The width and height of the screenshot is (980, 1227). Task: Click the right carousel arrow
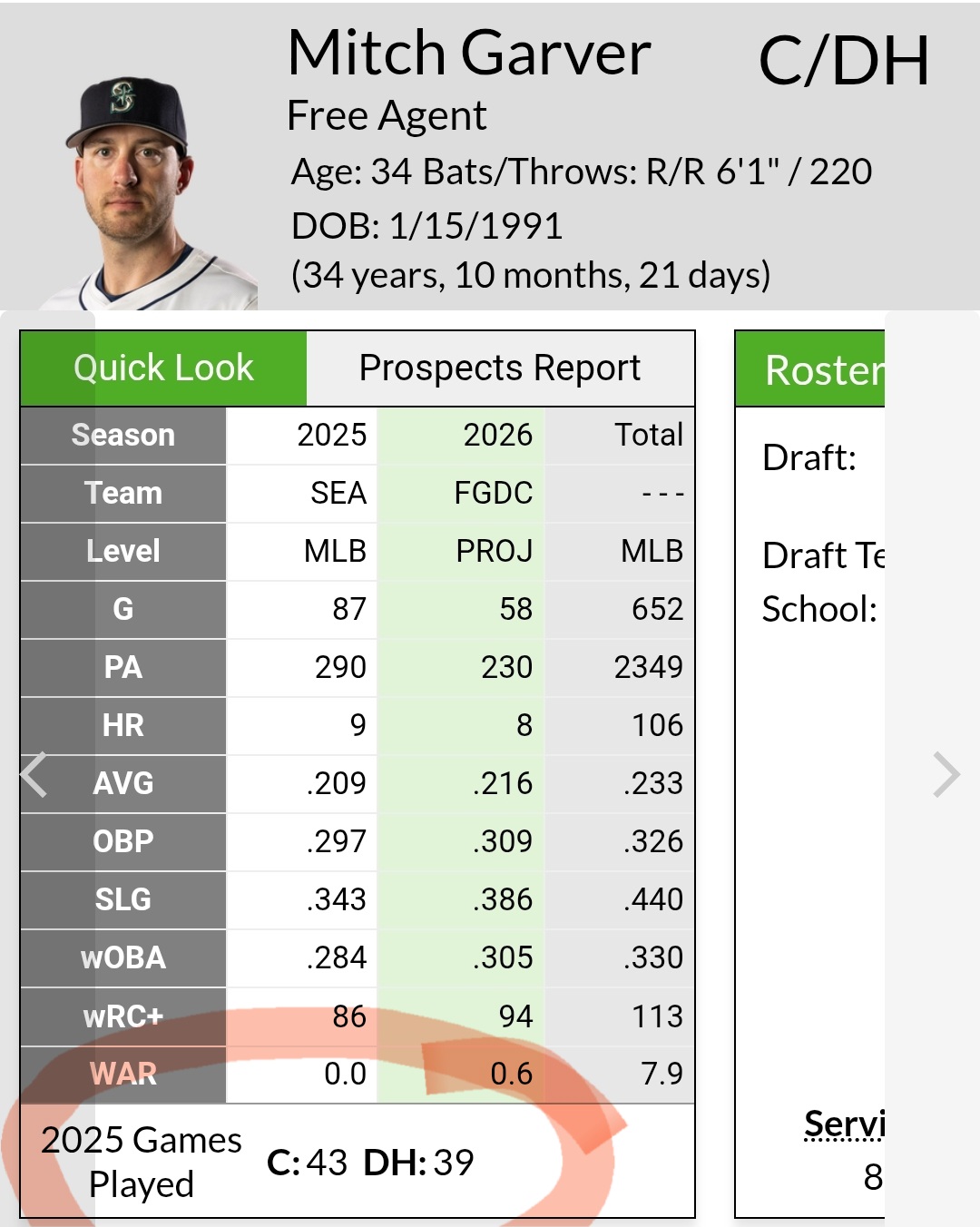click(946, 775)
